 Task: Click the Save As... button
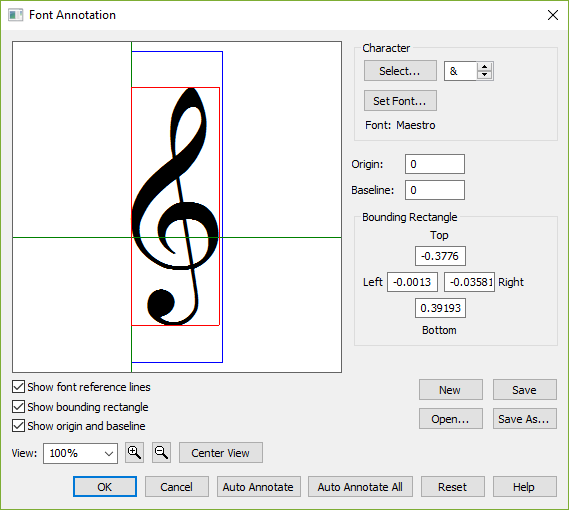525,419
